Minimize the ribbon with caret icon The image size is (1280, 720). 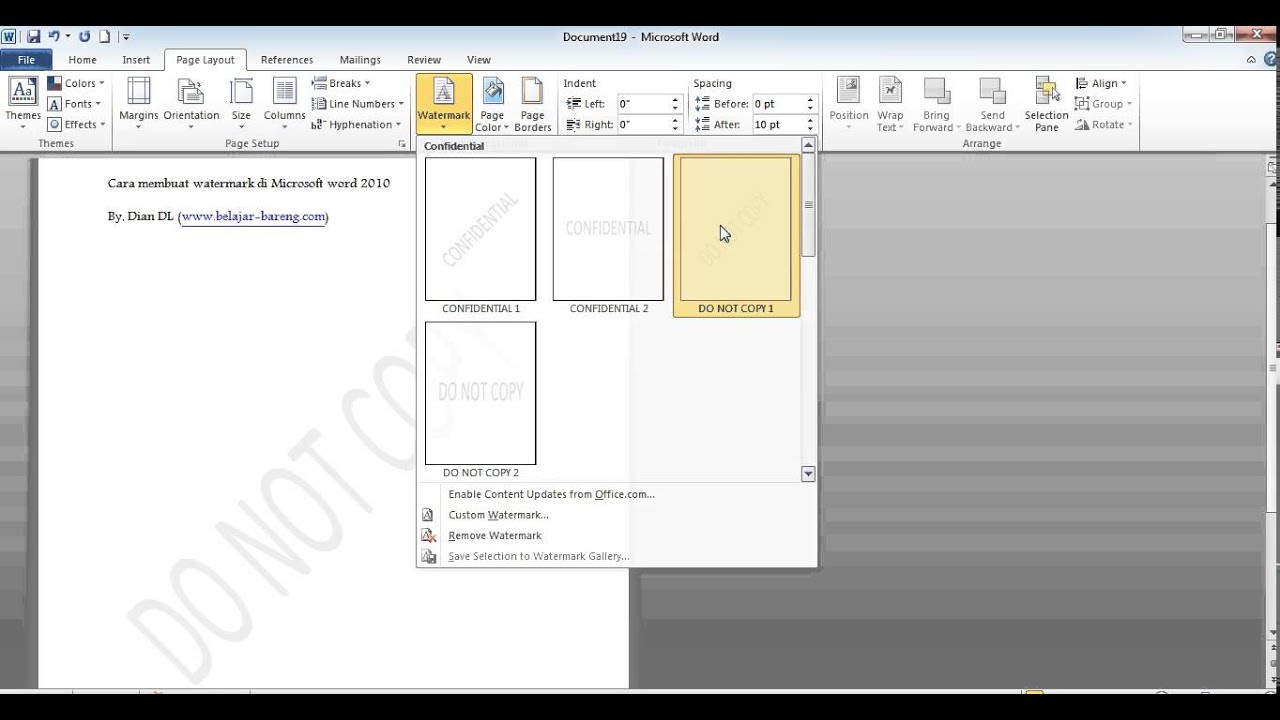click(1251, 60)
